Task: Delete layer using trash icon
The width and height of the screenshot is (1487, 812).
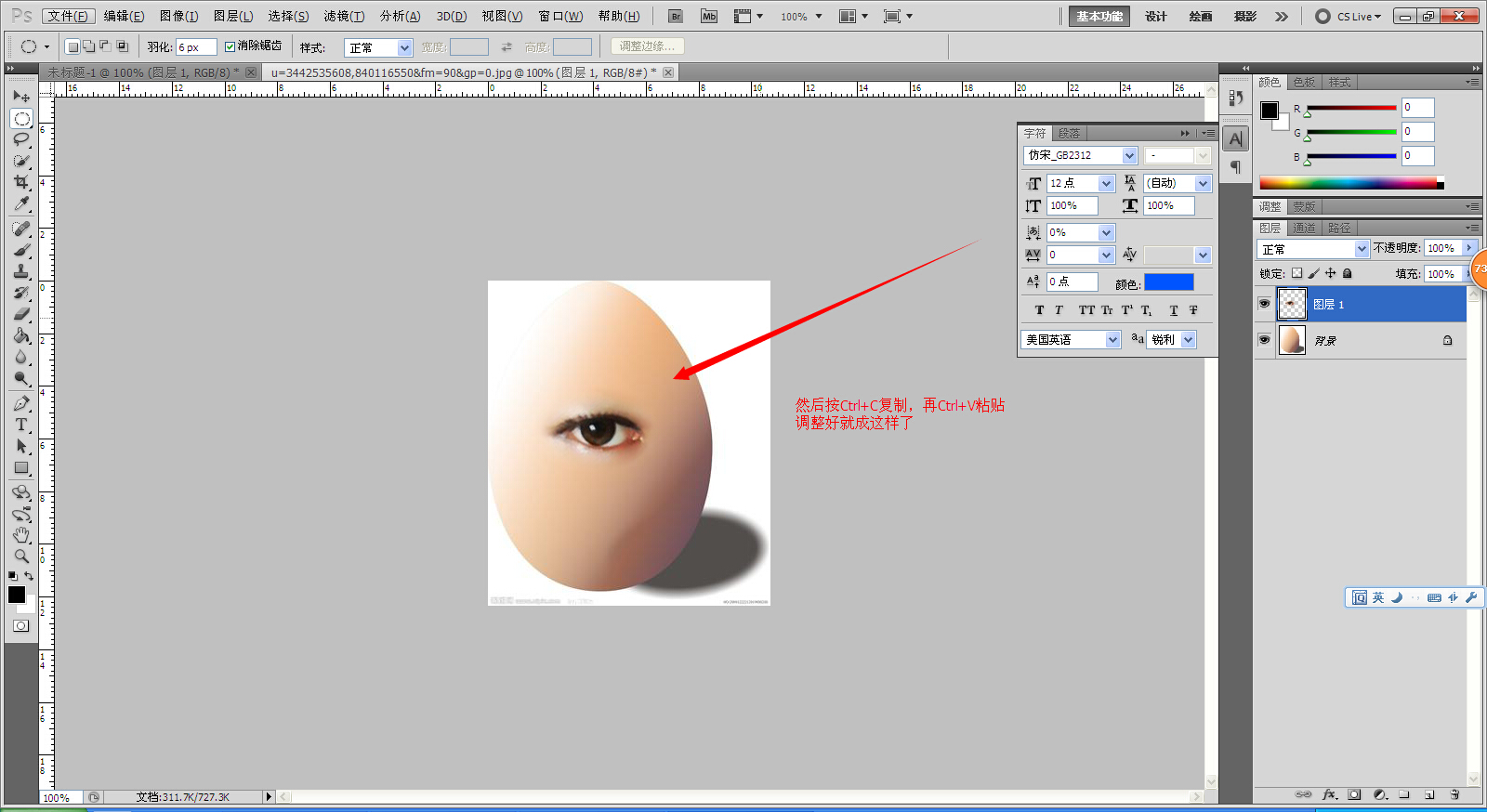Action: 1454,795
